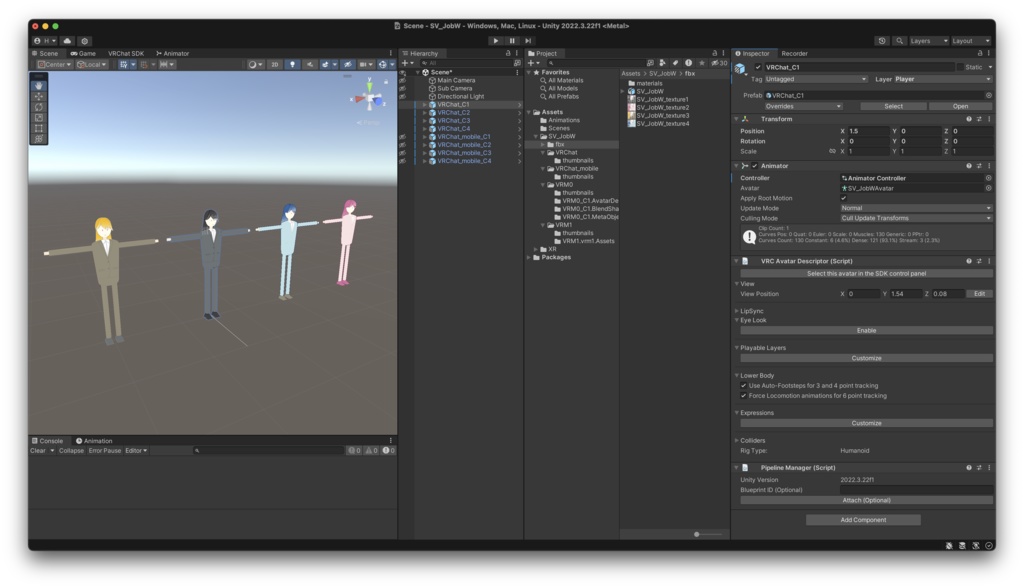This screenshot has height=588, width=1024.
Task: Open the prefab Overrides dropdown
Action: 803,106
